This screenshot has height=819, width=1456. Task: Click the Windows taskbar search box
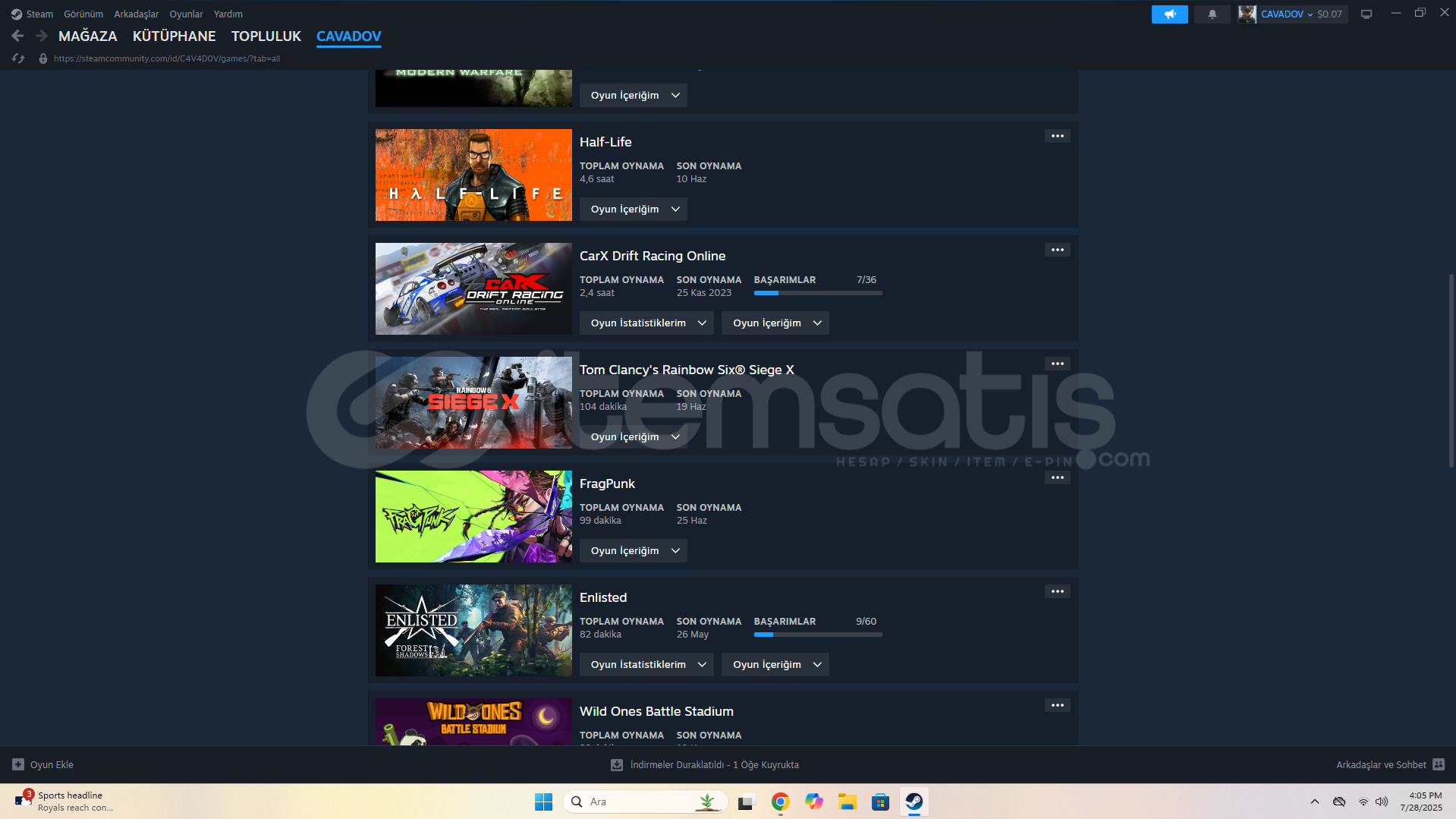coord(646,802)
